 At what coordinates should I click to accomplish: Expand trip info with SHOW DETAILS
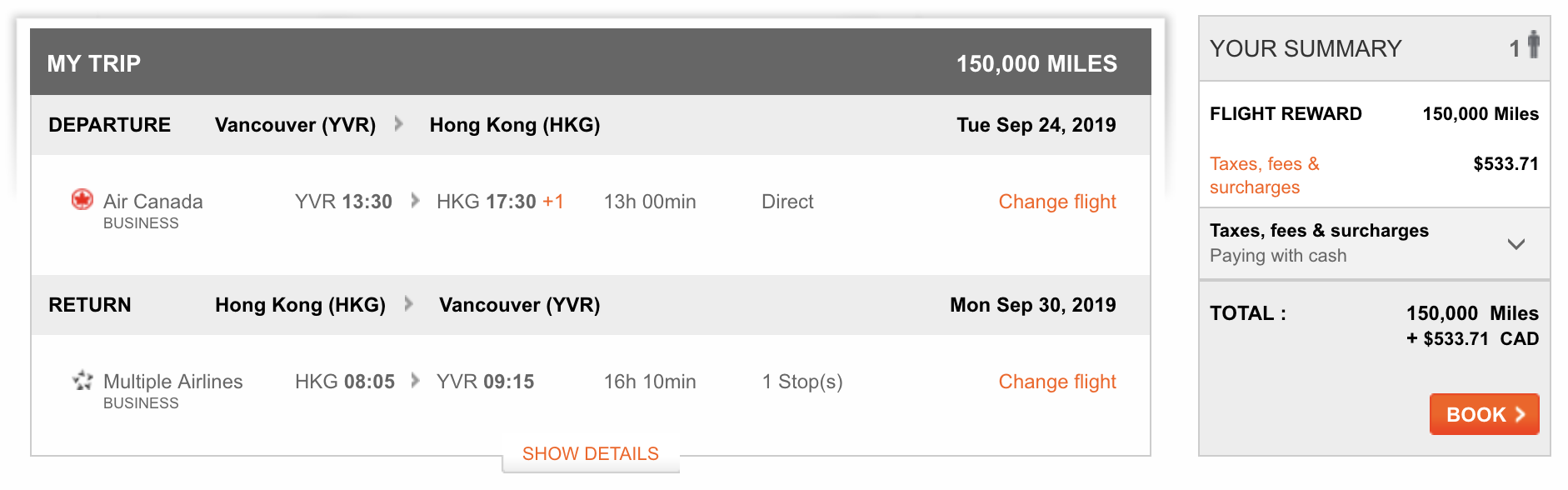(590, 453)
